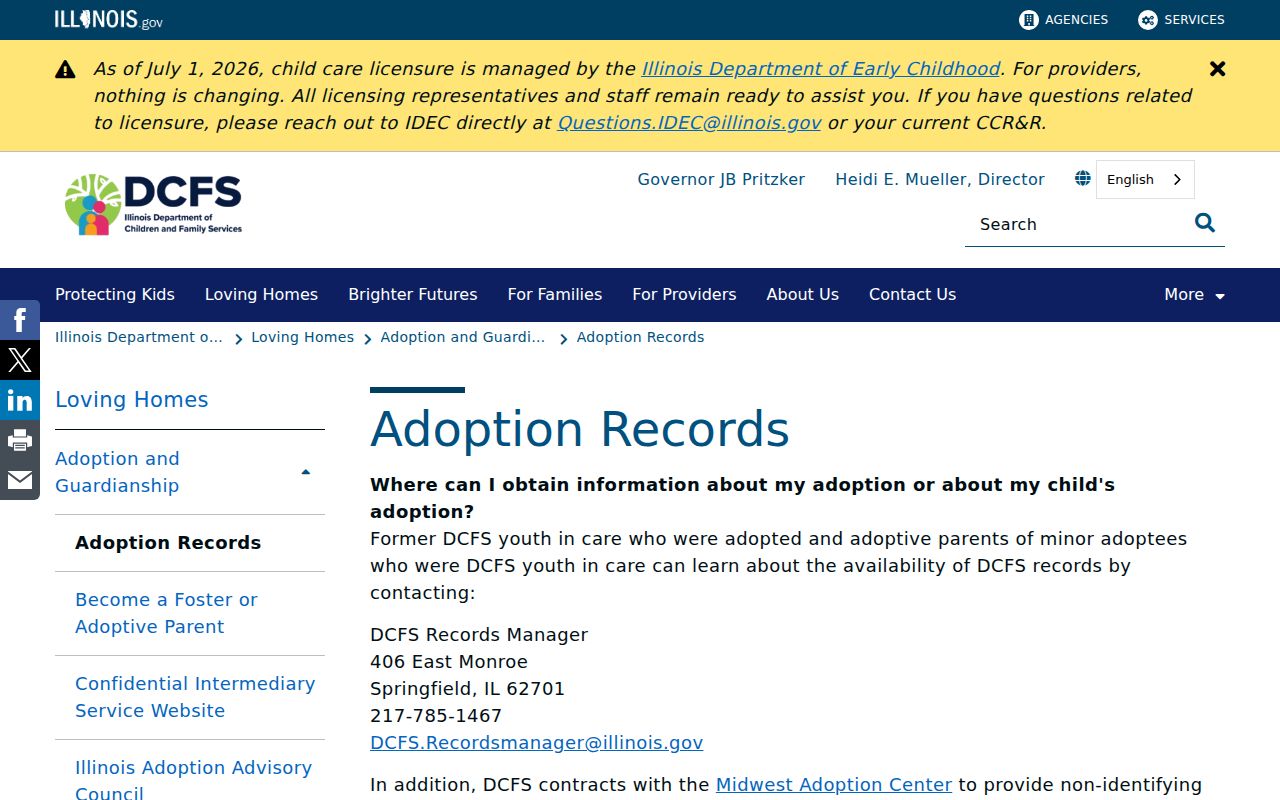Click the Search input field

[1078, 224]
